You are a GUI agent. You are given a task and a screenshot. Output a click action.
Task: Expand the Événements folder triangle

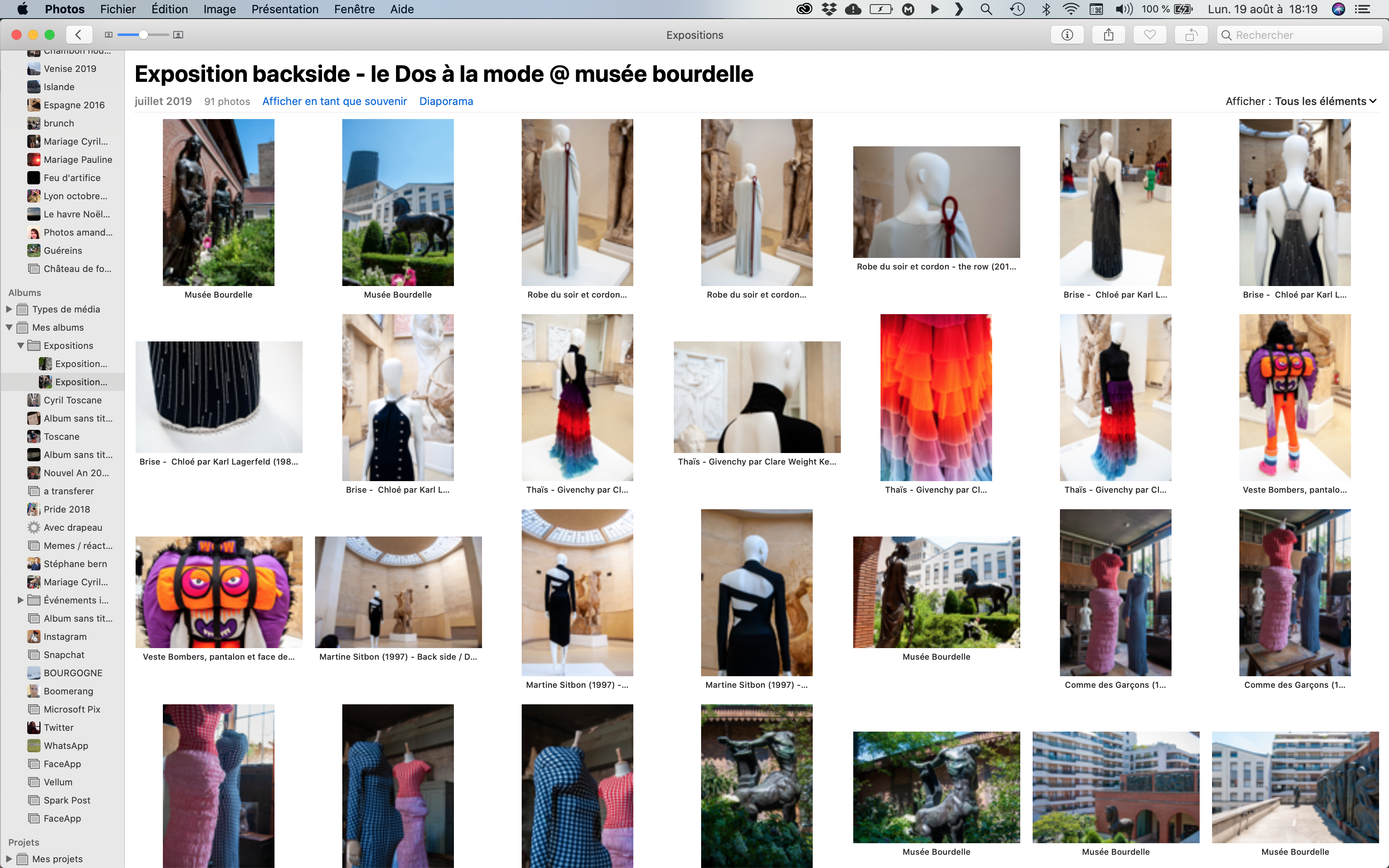click(21, 601)
